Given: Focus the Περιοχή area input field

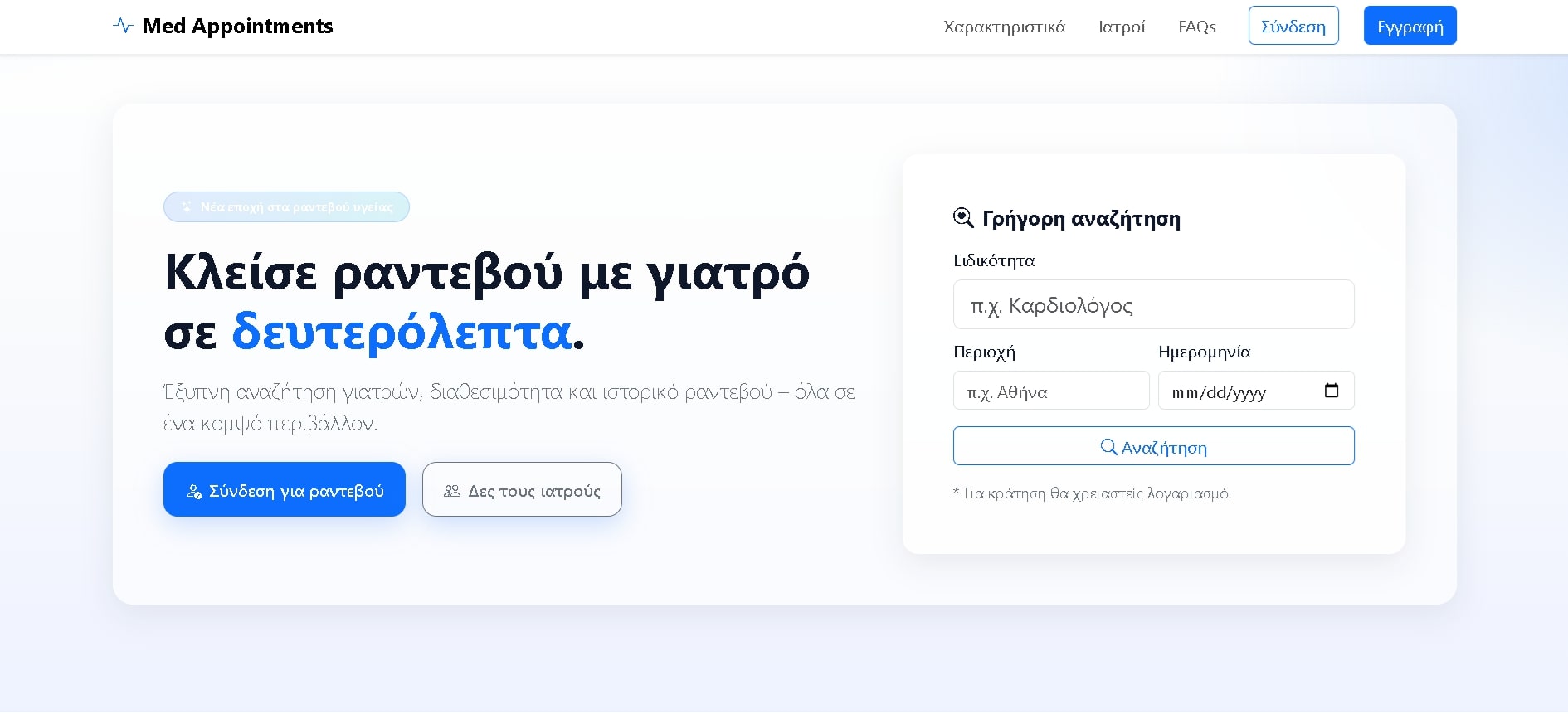Looking at the screenshot, I should 1050,391.
